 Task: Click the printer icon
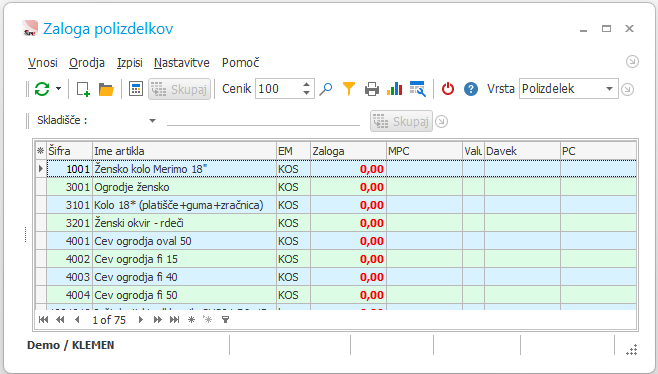point(372,89)
